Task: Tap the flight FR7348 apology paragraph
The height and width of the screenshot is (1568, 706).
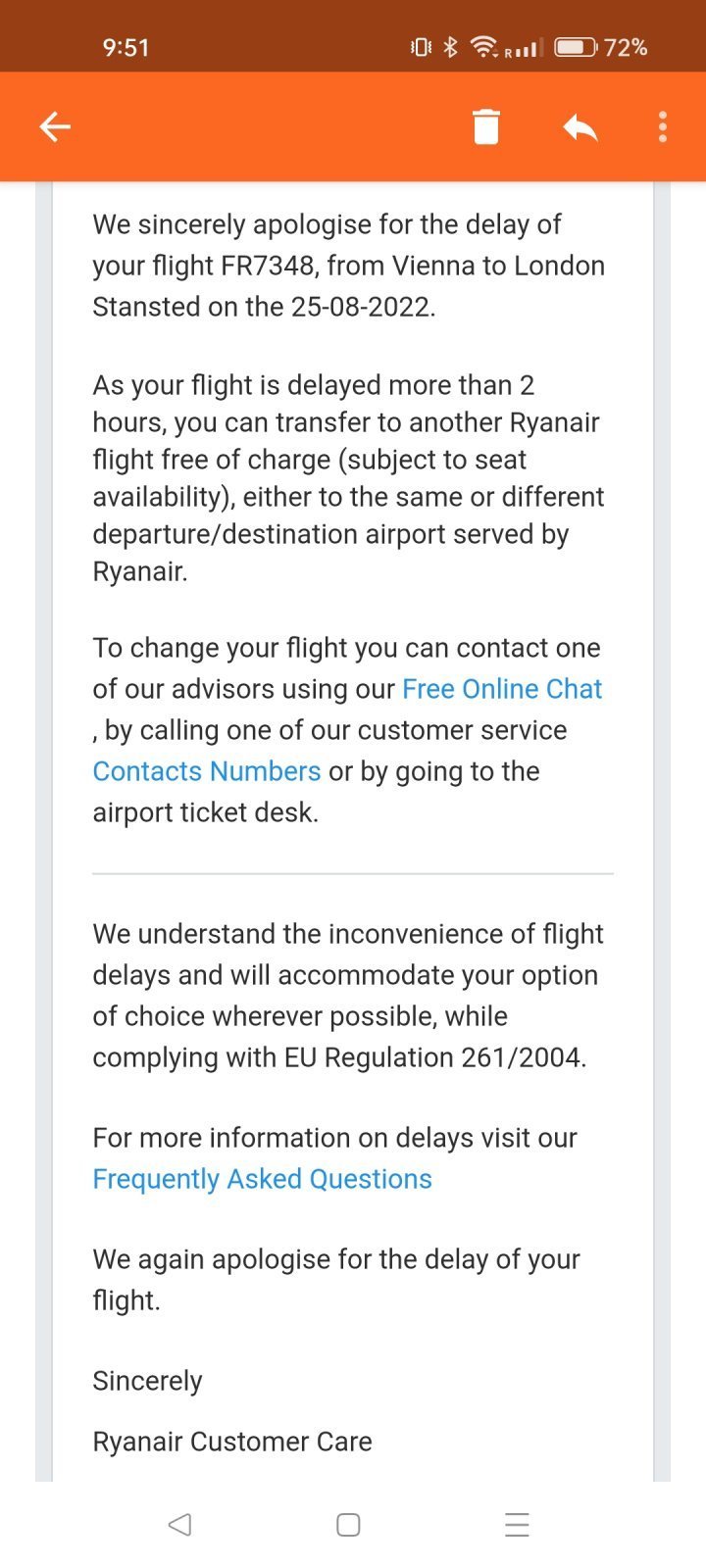Action: (x=348, y=266)
